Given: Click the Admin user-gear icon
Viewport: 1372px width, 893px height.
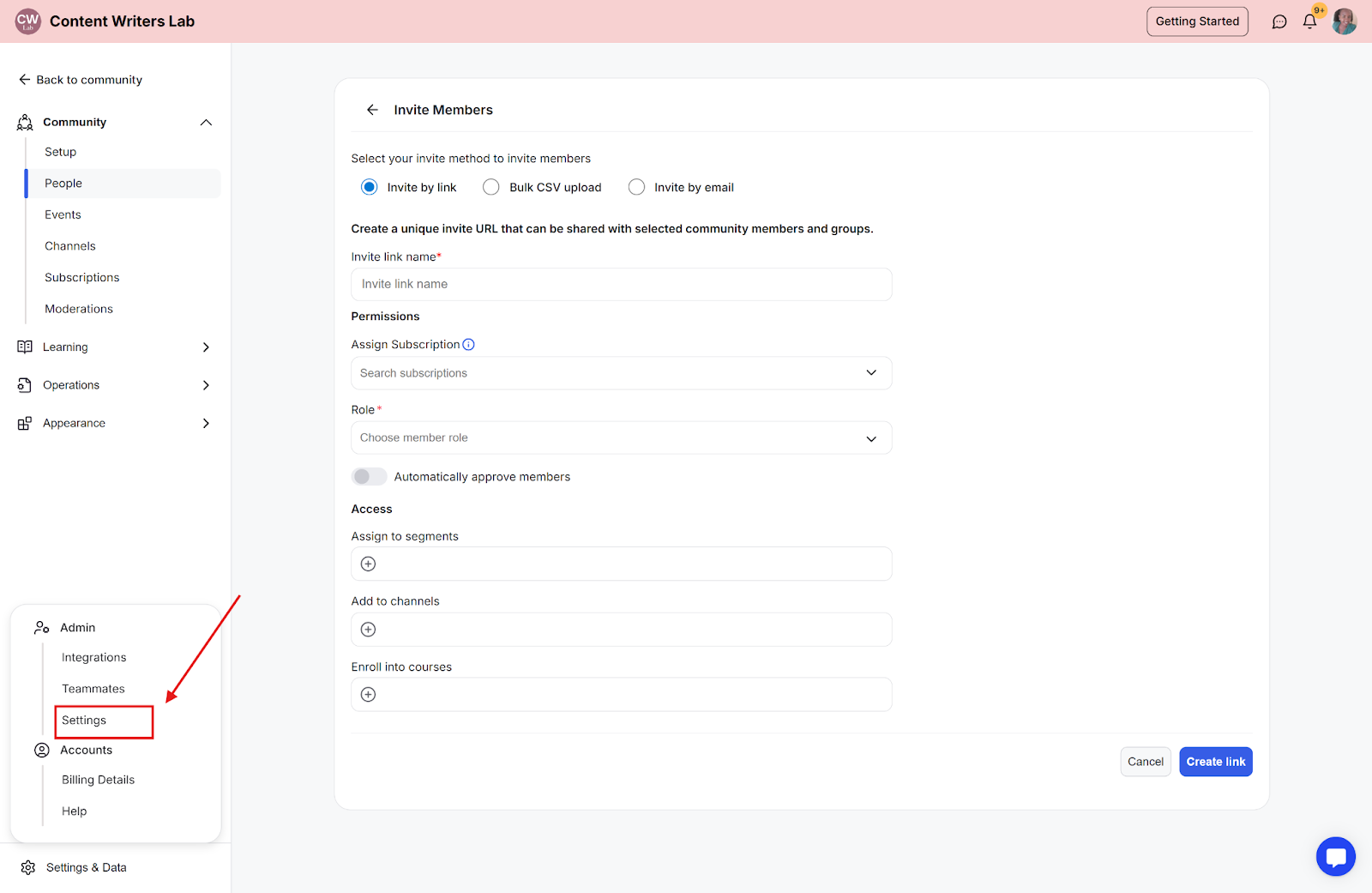Looking at the screenshot, I should click(x=42, y=628).
